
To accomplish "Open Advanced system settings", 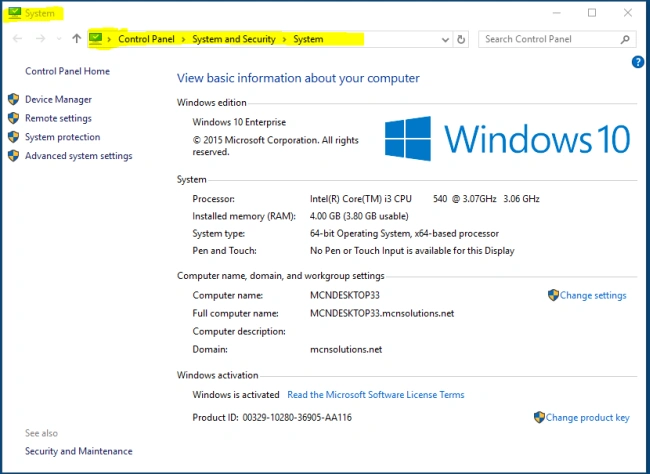I will [79, 156].
